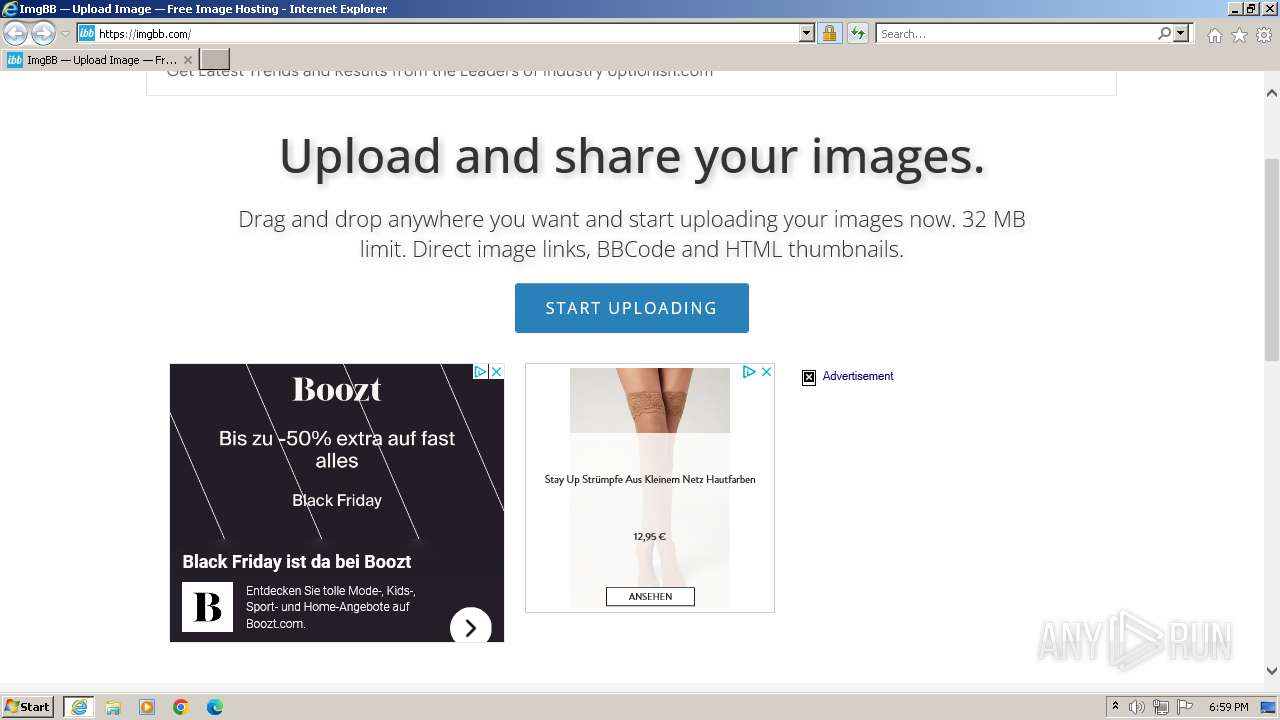Click the '12,95 €' price text
Viewport: 1280px width, 720px height.
pyautogui.click(x=649, y=537)
